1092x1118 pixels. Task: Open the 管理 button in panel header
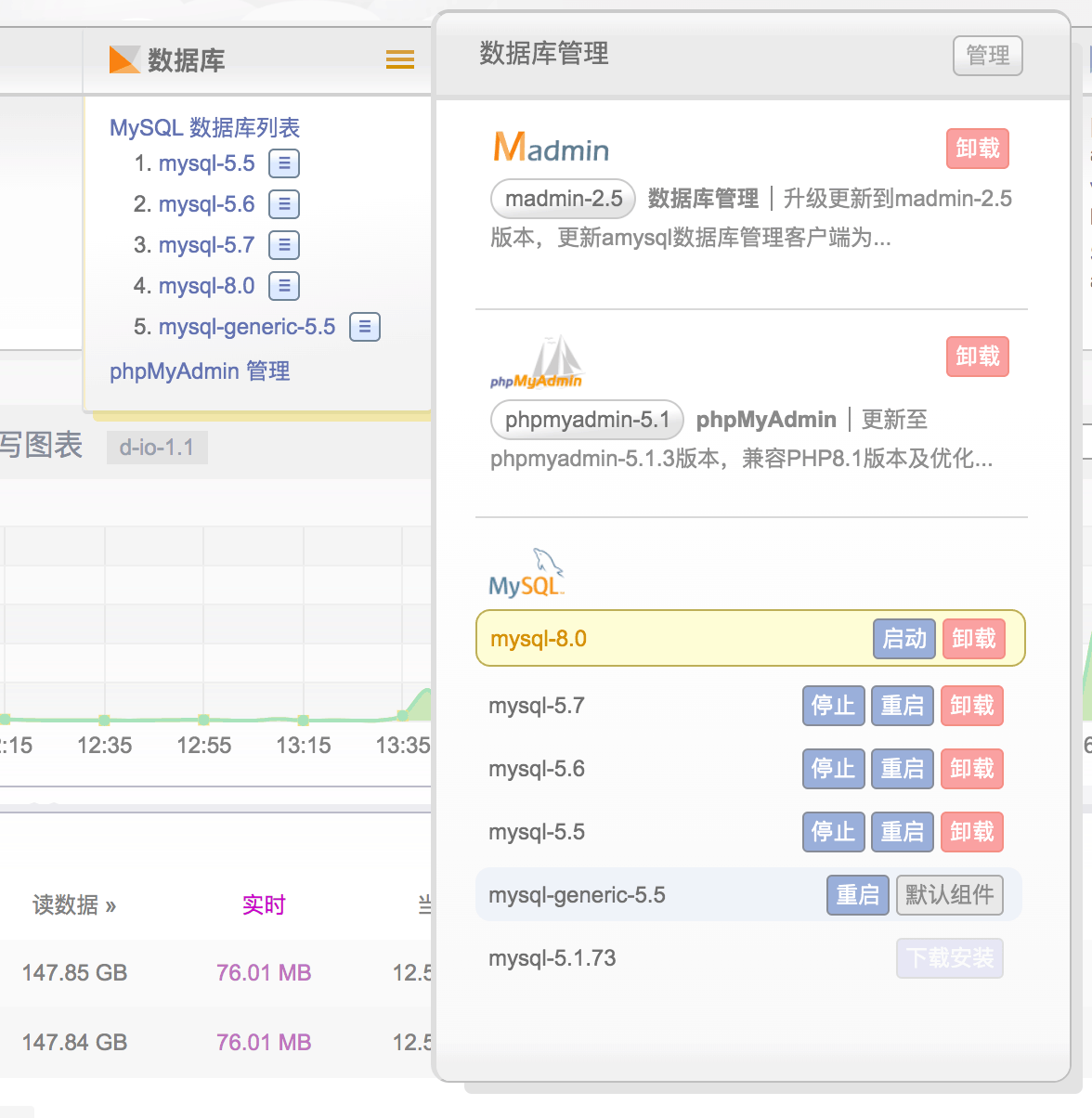pos(987,56)
